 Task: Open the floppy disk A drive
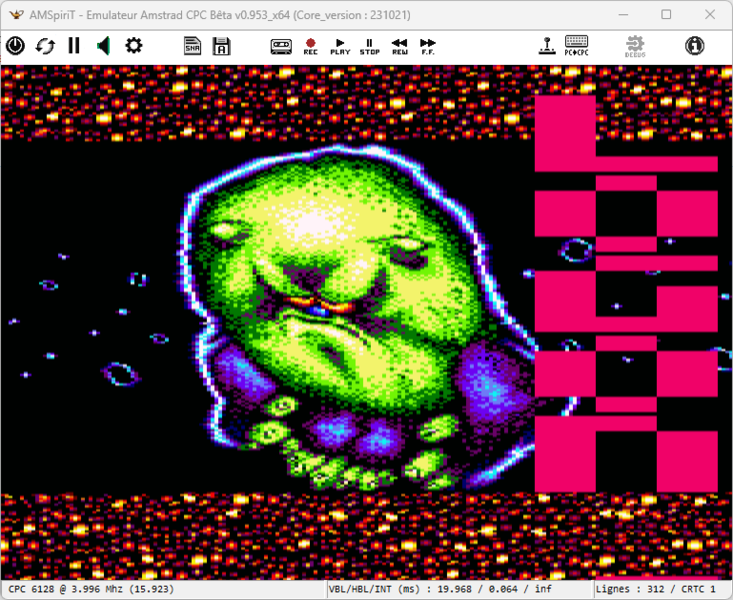click(222, 46)
